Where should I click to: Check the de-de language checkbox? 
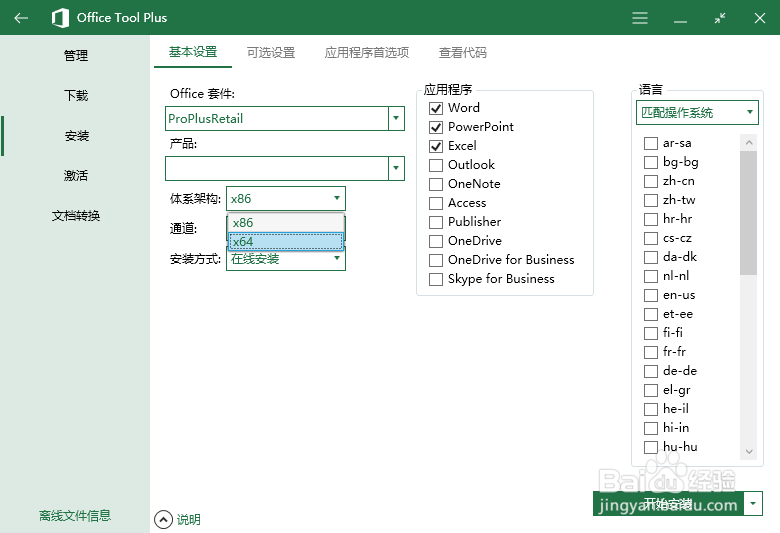651,371
